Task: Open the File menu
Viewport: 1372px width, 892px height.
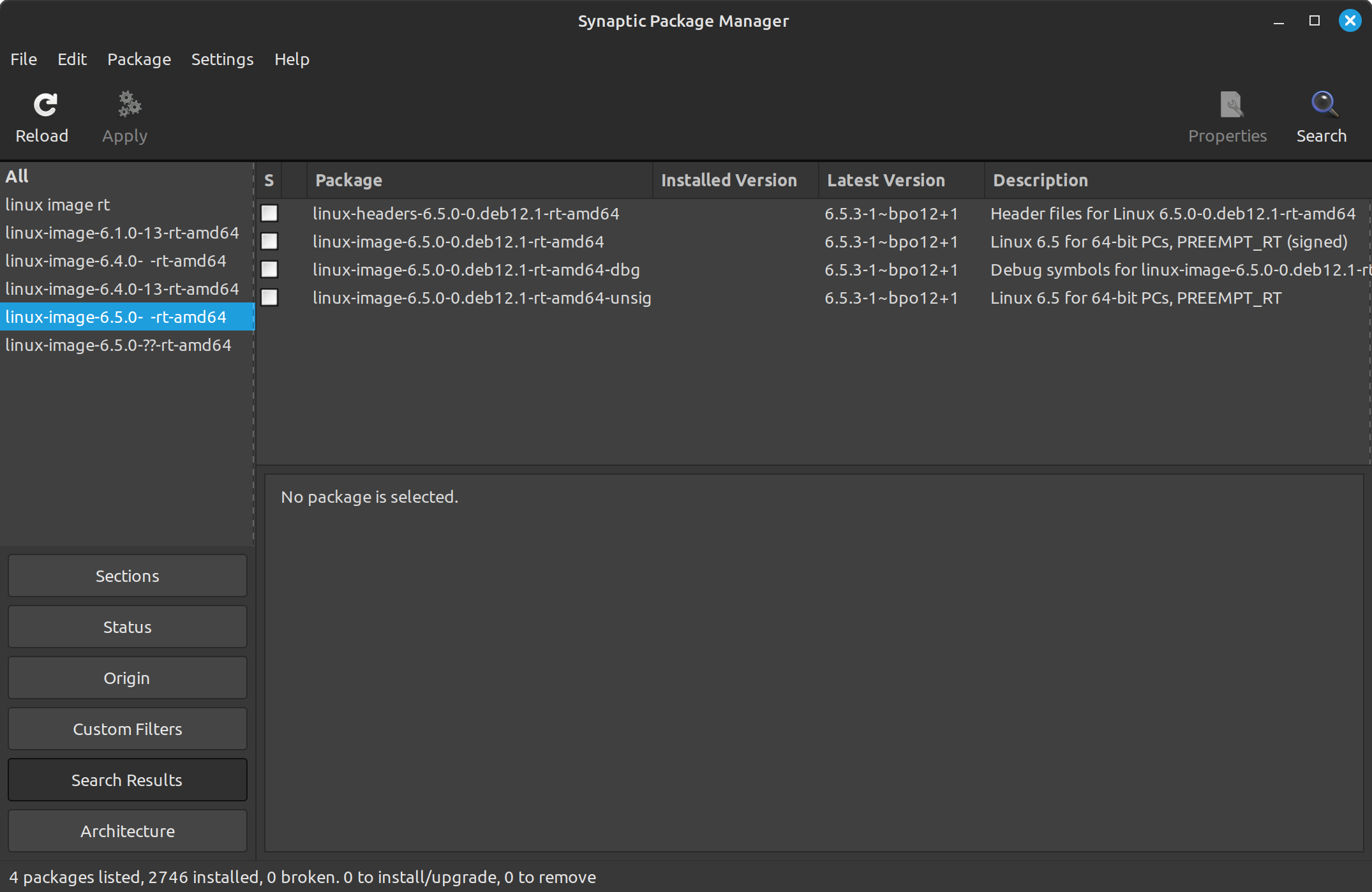Action: click(24, 59)
